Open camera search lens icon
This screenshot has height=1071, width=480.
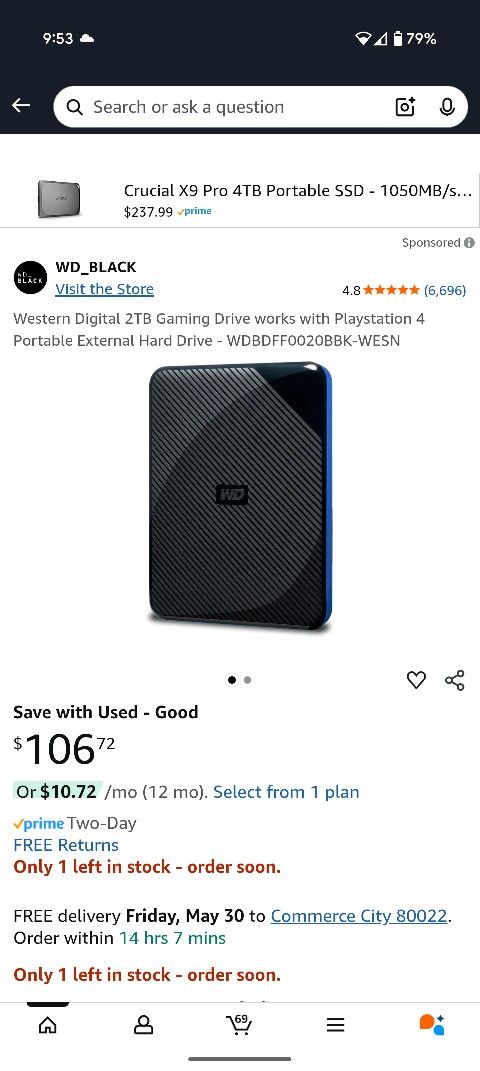[x=405, y=107]
